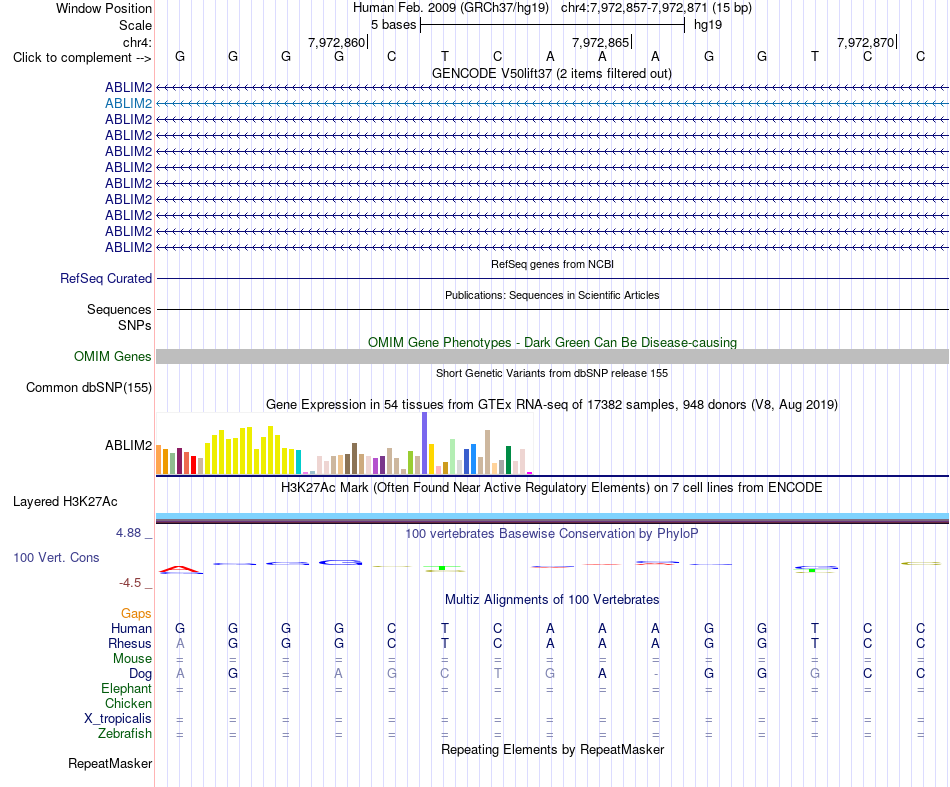Click the Human species row label
This screenshot has height=787, width=950.
pos(131,628)
